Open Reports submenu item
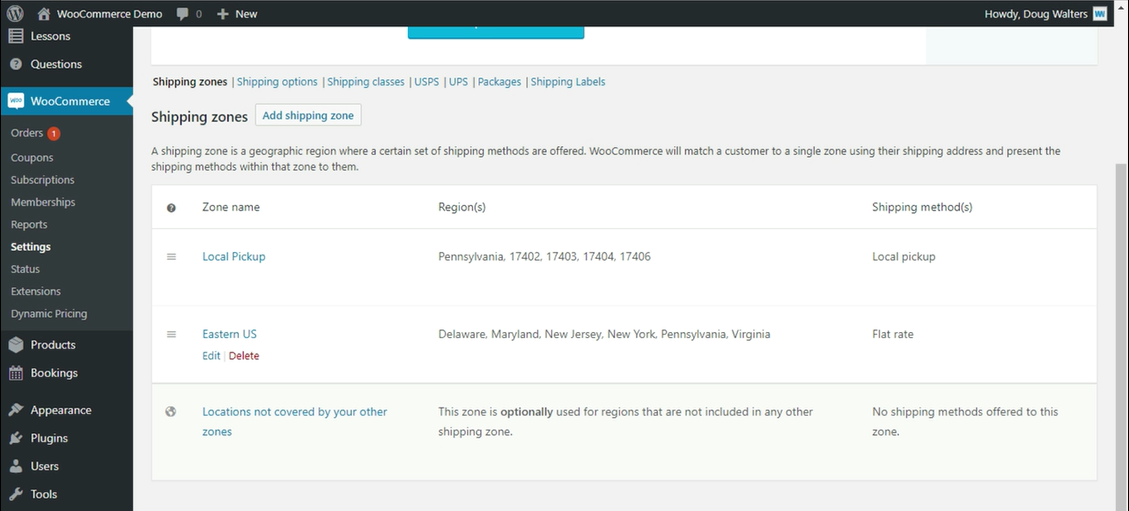This screenshot has width=1129, height=511. (x=29, y=225)
